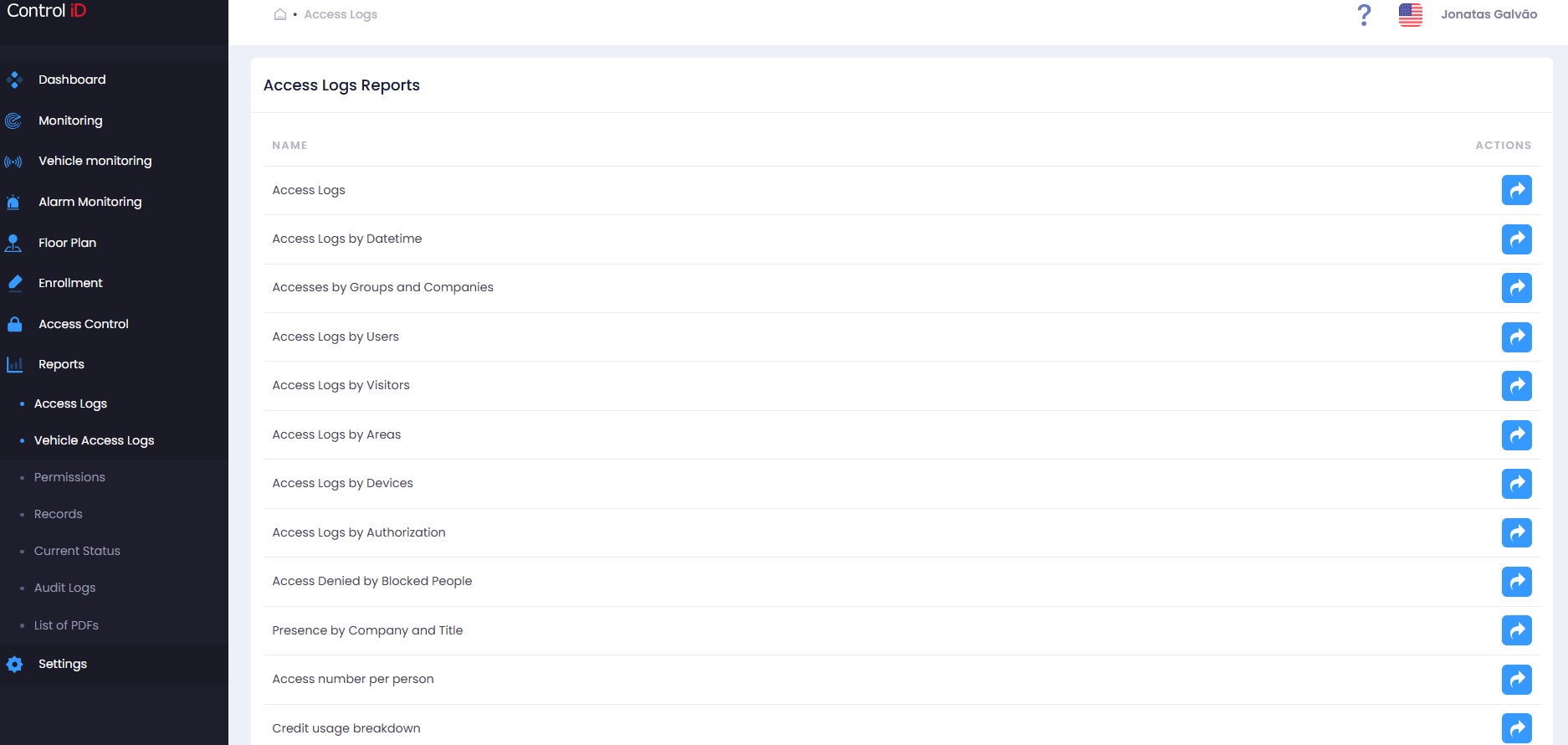
Task: Open the Access Logs by Users arrow
Action: click(1516, 337)
